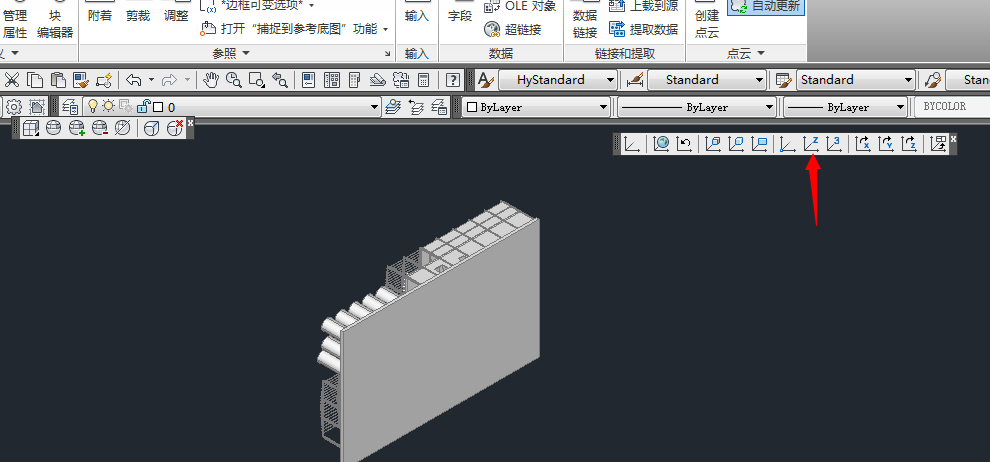Select the Pan hand tool
Screen dimensions: 990x462
pos(211,80)
